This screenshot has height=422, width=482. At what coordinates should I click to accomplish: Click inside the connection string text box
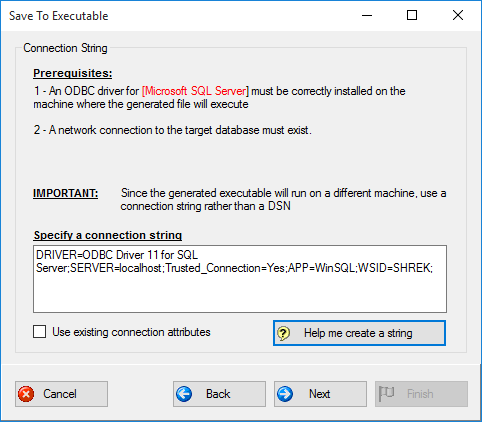(x=240, y=279)
